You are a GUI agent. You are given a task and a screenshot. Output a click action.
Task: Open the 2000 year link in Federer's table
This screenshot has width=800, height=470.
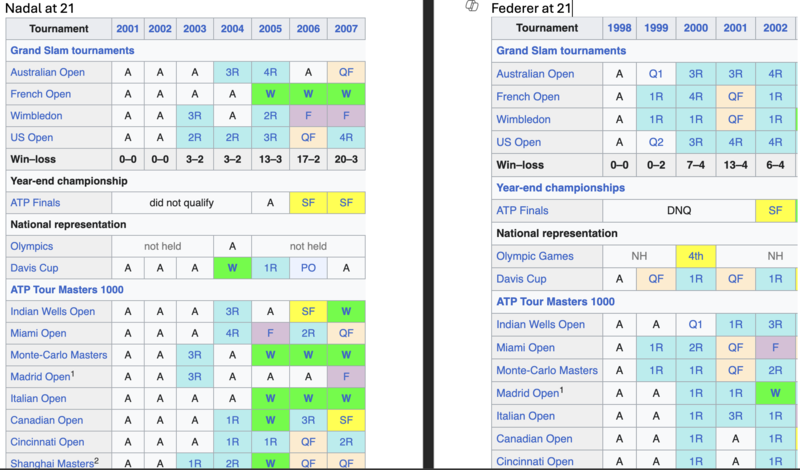(696, 28)
